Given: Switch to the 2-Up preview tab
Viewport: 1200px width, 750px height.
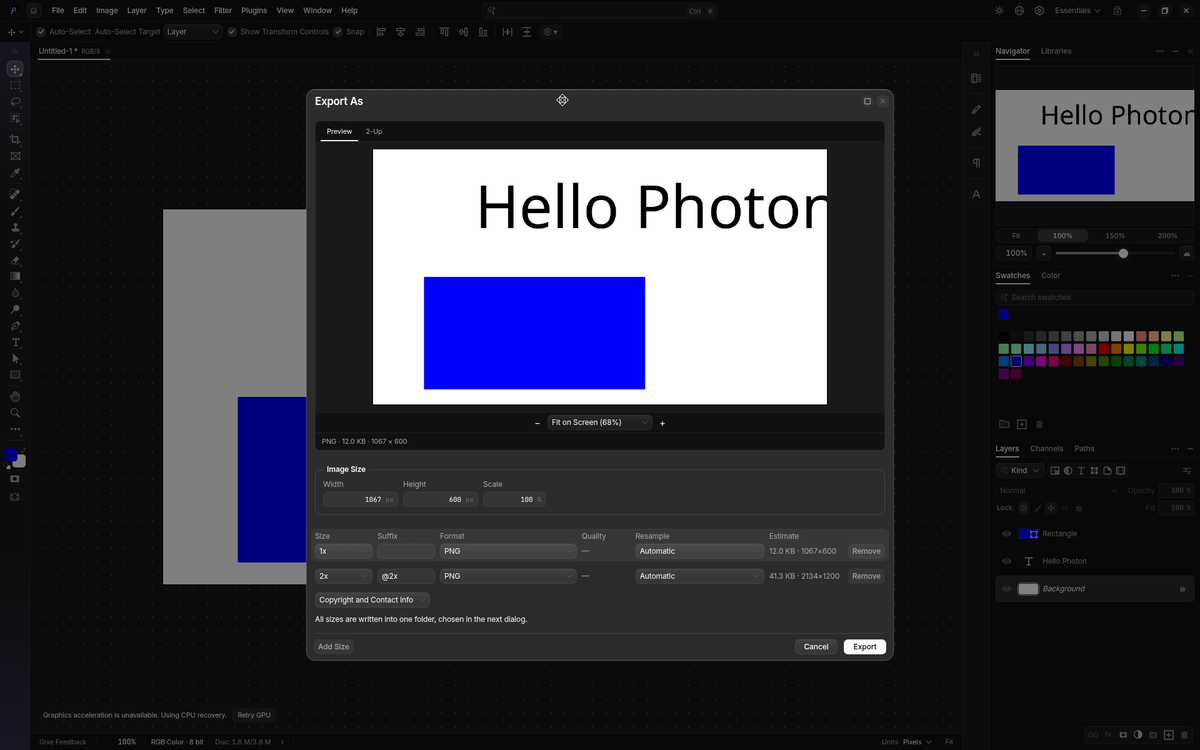Looking at the screenshot, I should click(x=374, y=131).
